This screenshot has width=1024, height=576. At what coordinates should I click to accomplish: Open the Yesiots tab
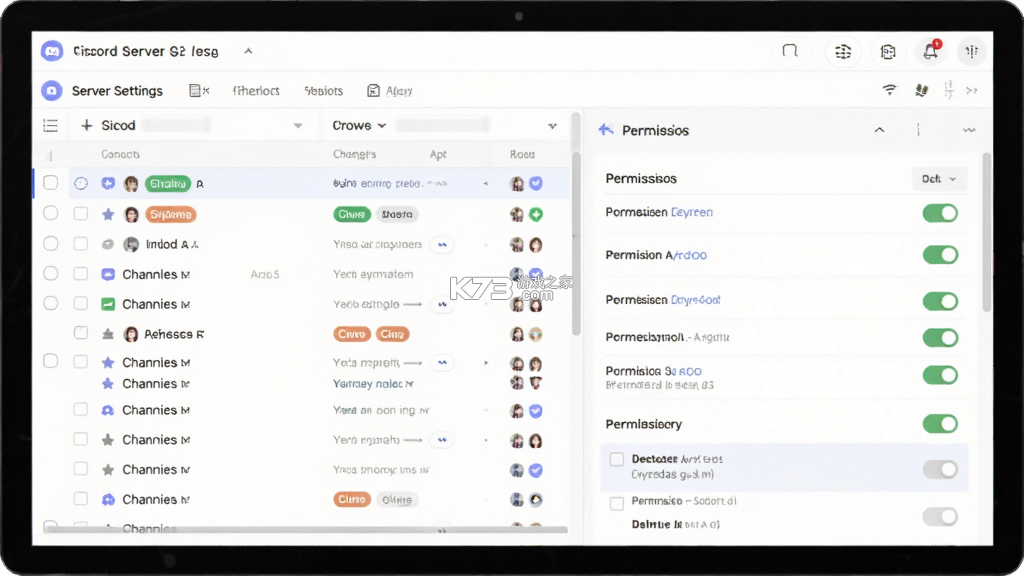(323, 91)
